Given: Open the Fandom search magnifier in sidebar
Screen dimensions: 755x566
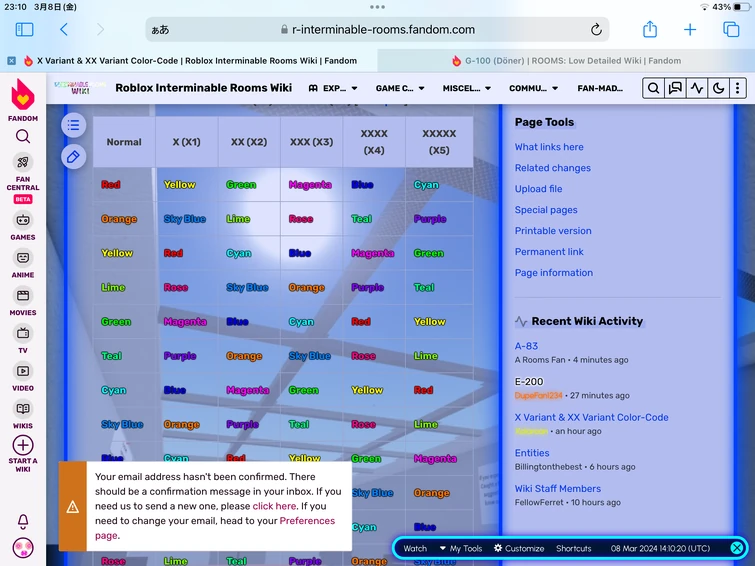Looking at the screenshot, I should (23, 137).
